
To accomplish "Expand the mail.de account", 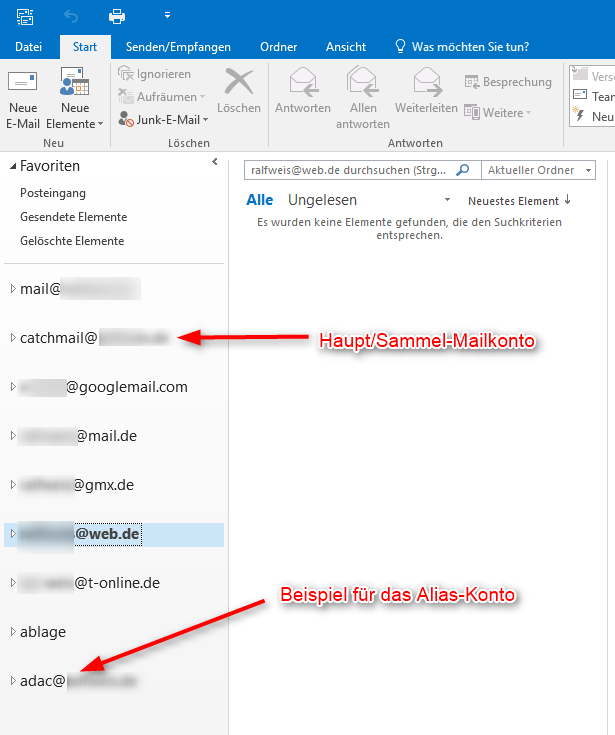I will (13, 436).
